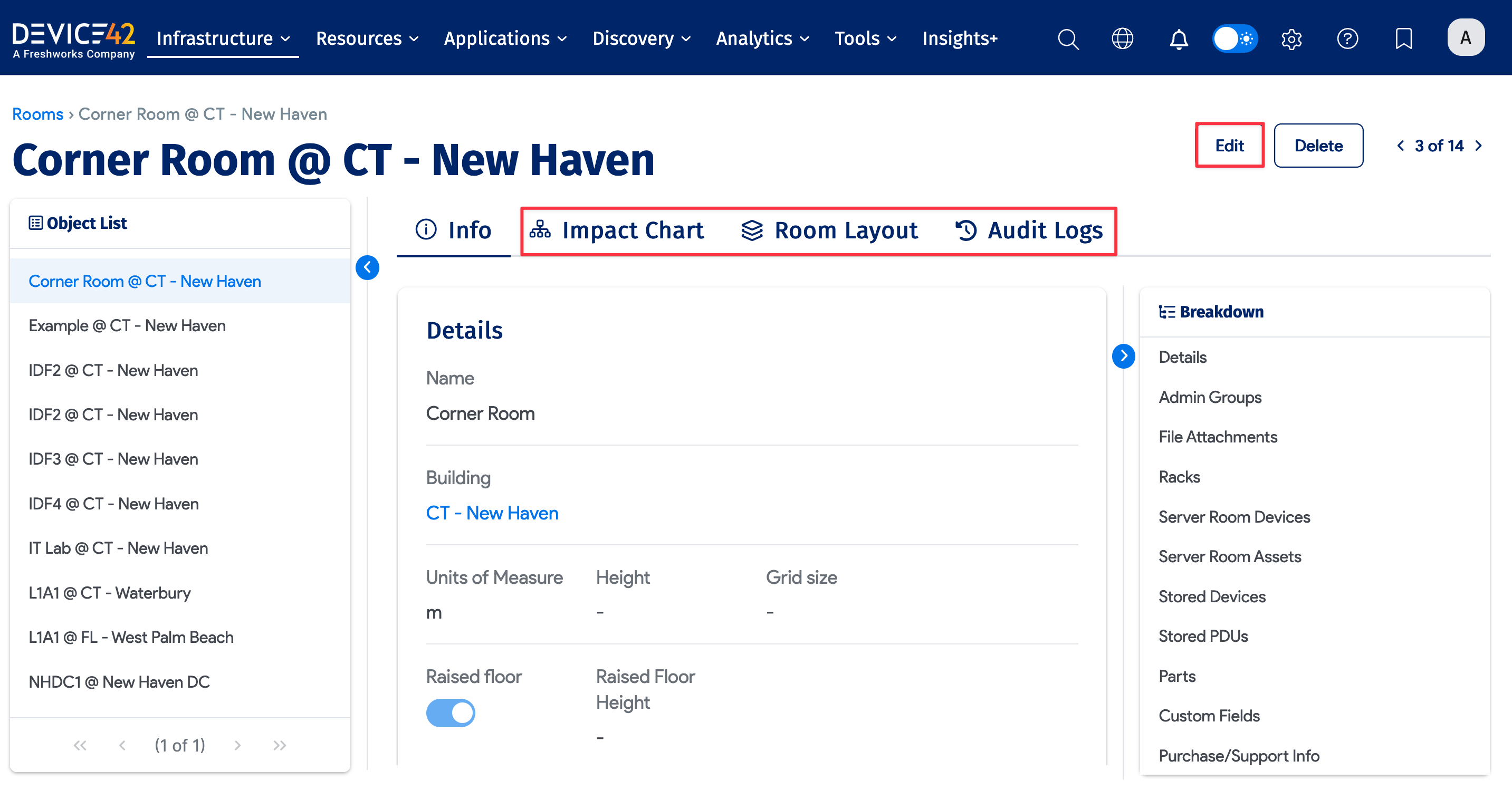Screen dimensions: 1512x790
Task: Open the search magnifier icon
Action: [x=1068, y=38]
